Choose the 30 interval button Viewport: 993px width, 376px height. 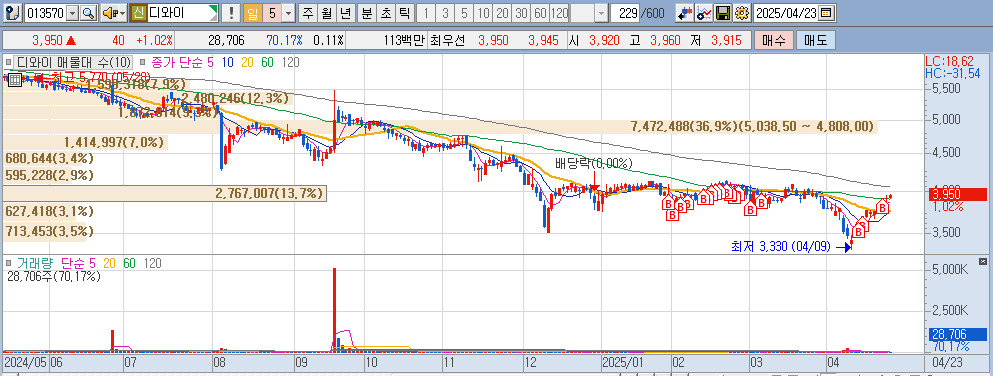(x=521, y=13)
